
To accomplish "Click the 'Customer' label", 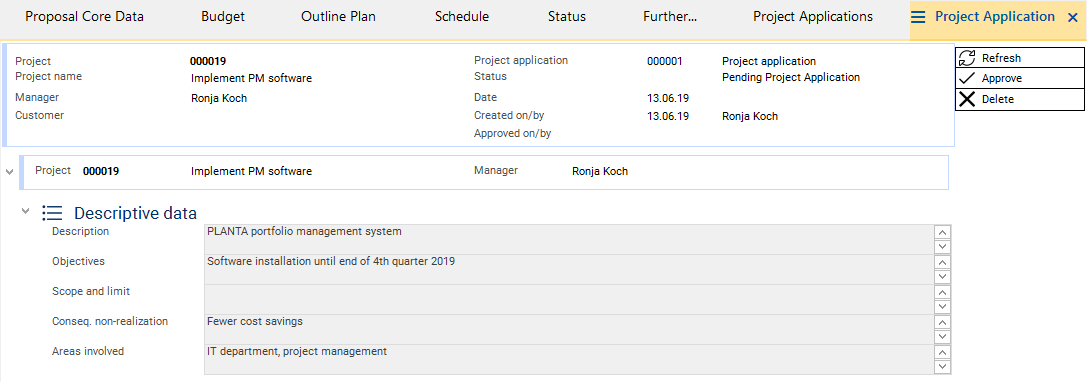I will point(40,115).
